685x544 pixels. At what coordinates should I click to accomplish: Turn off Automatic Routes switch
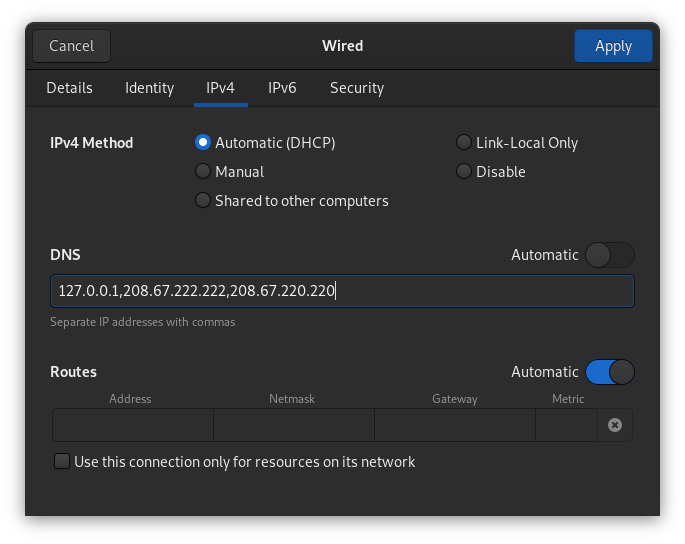[609, 372]
